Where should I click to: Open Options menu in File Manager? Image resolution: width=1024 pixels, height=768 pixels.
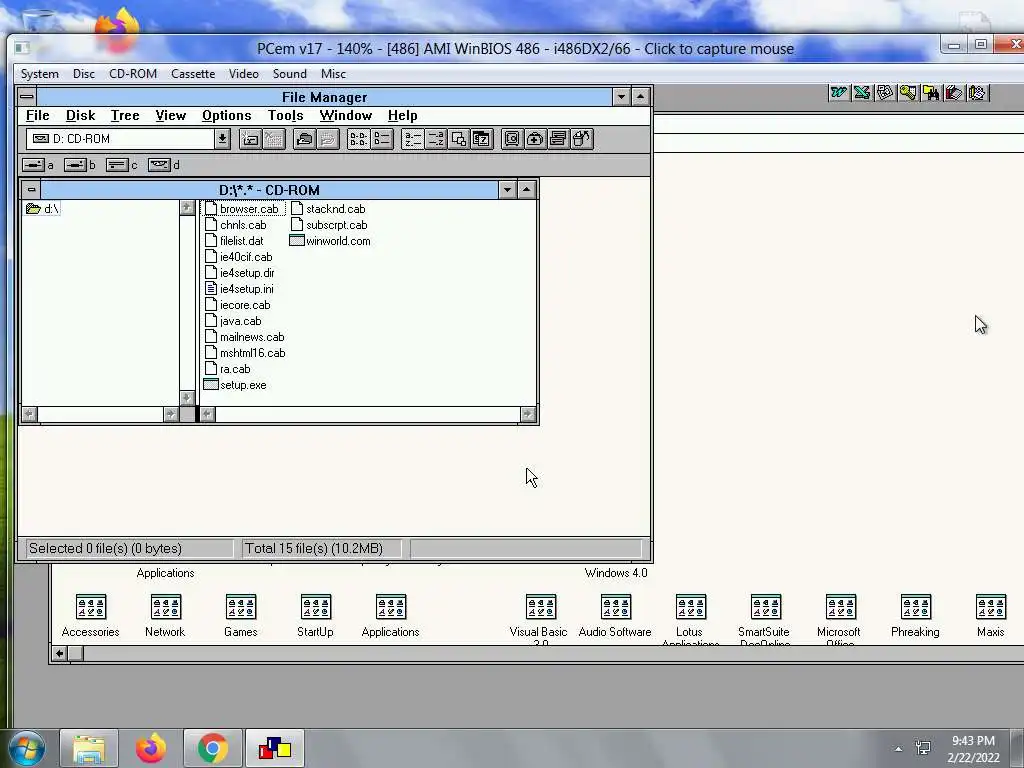tap(227, 116)
